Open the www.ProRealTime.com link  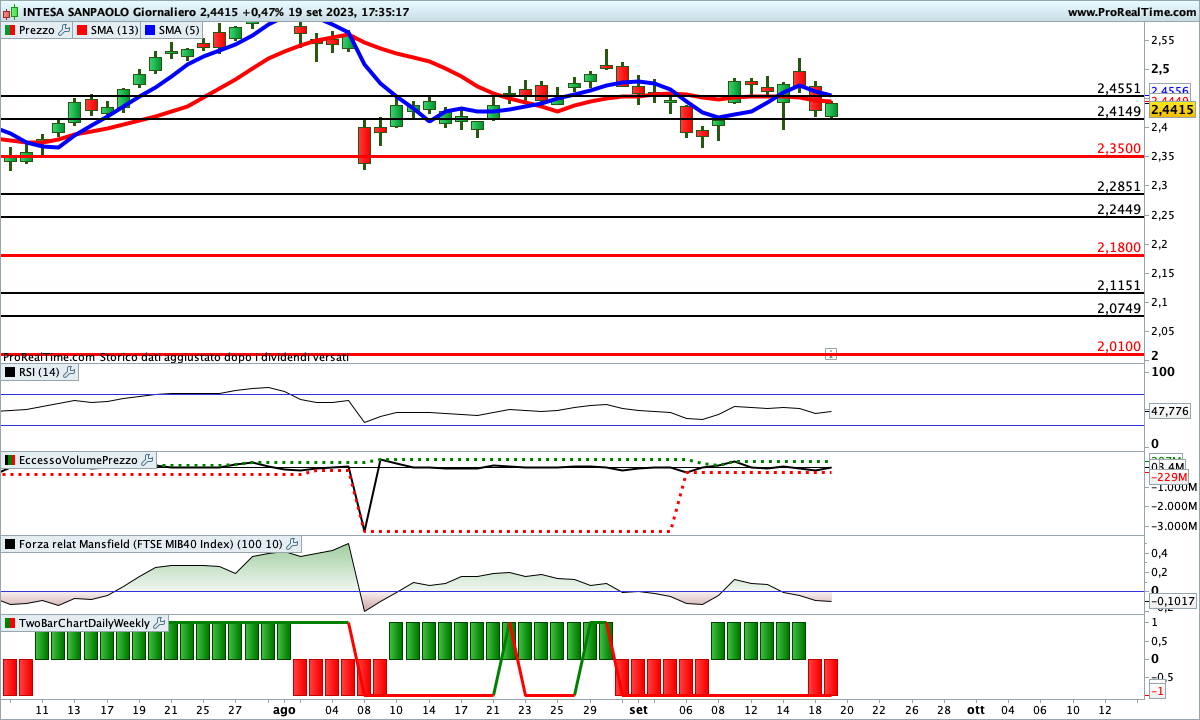click(x=1131, y=12)
